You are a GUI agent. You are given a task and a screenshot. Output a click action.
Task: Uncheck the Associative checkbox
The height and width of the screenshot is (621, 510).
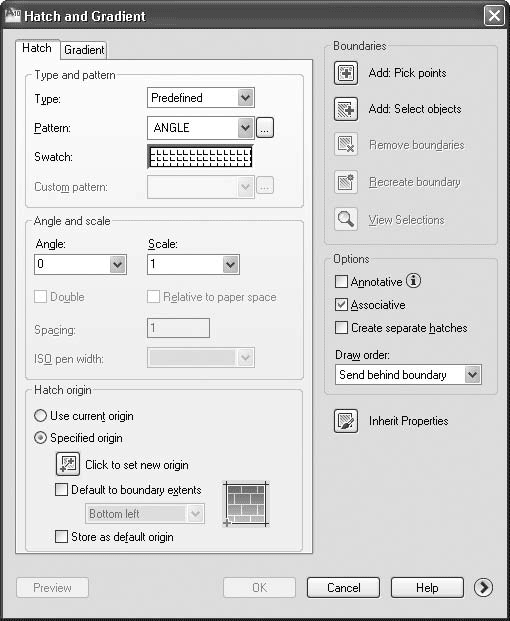point(341,305)
